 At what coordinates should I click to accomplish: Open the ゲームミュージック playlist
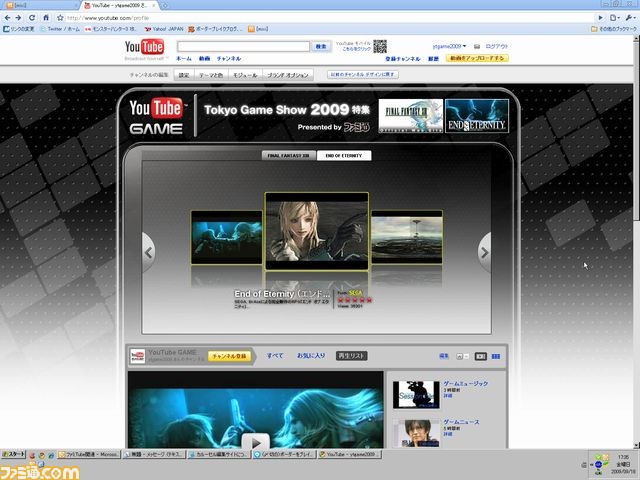point(465,384)
